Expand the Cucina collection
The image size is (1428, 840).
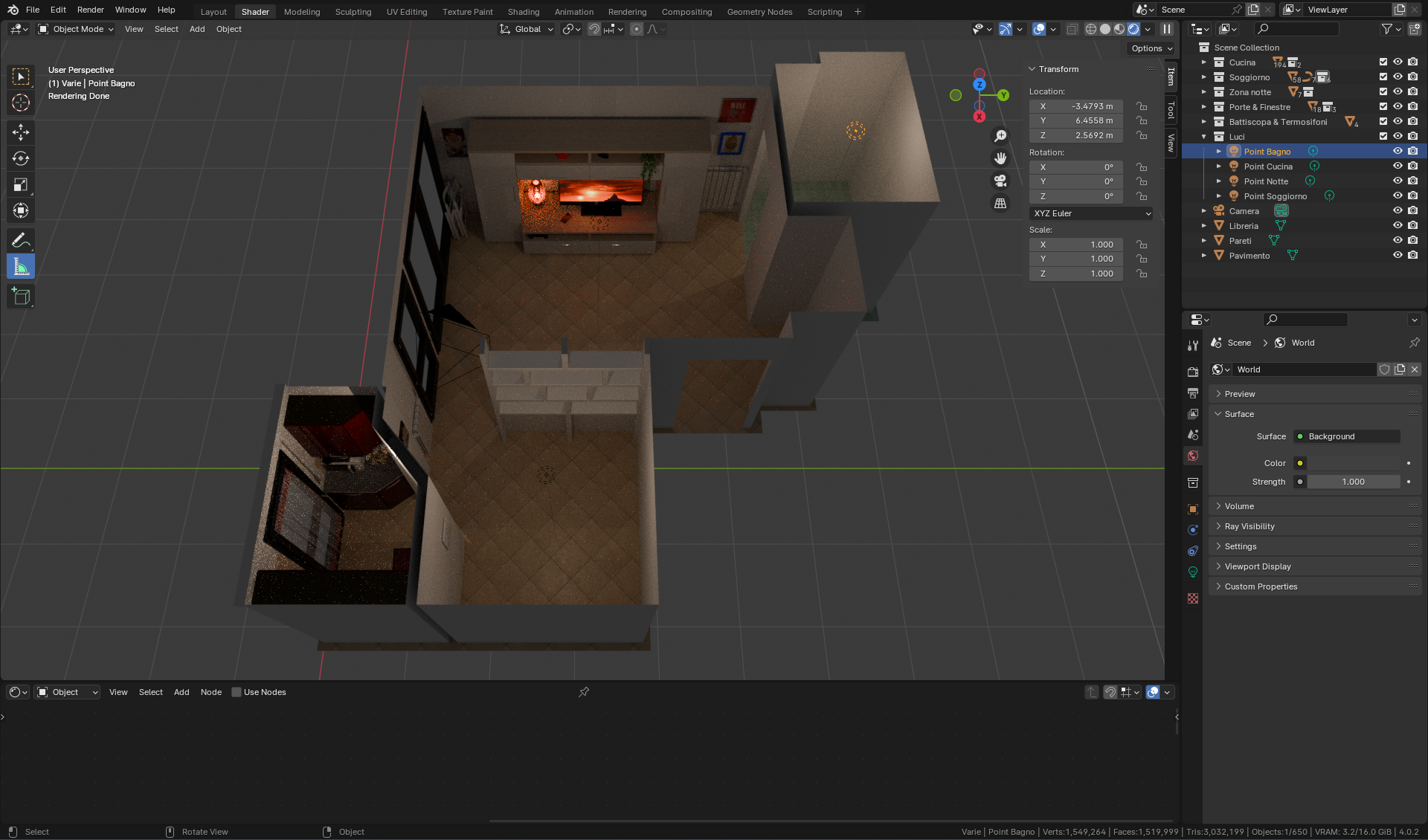pyautogui.click(x=1204, y=62)
